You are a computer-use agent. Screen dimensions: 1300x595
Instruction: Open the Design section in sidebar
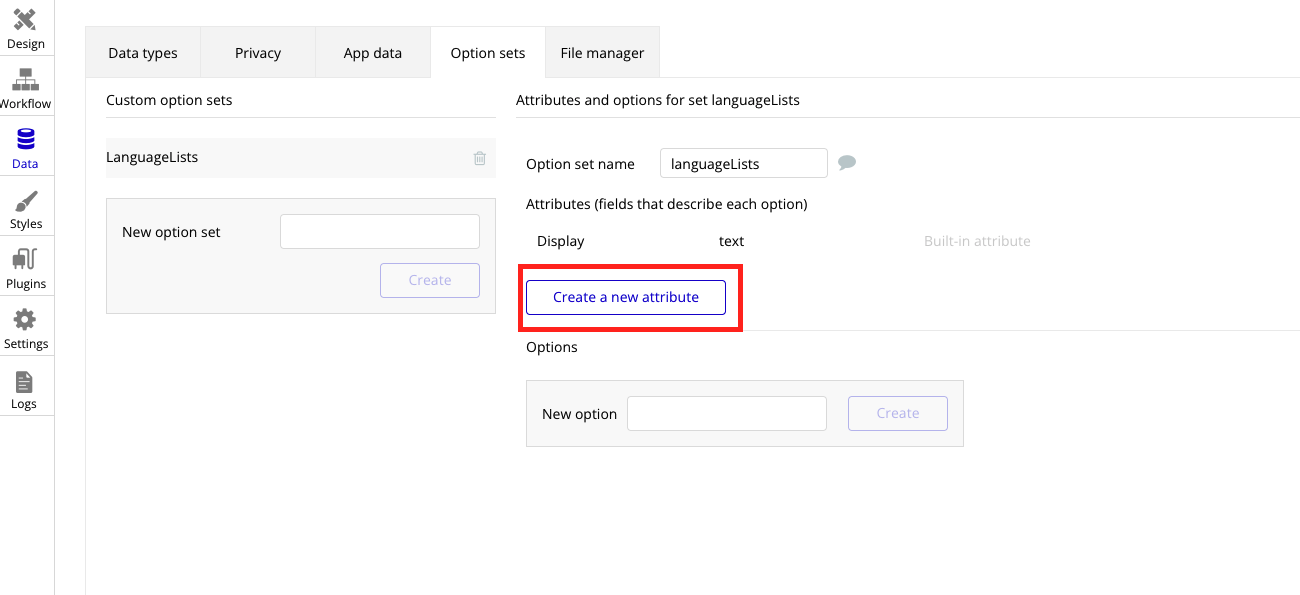click(x=26, y=28)
